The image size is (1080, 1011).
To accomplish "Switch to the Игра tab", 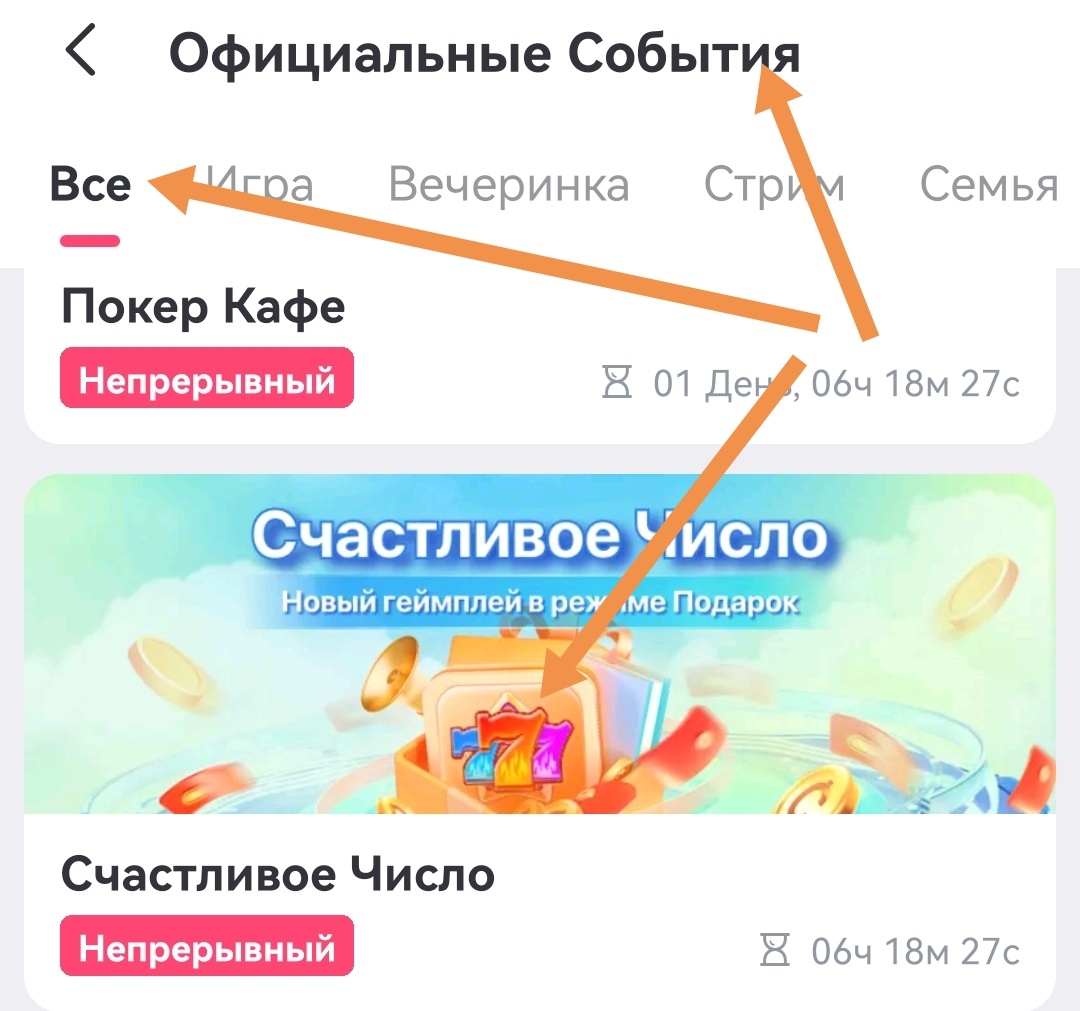I will tap(258, 185).
